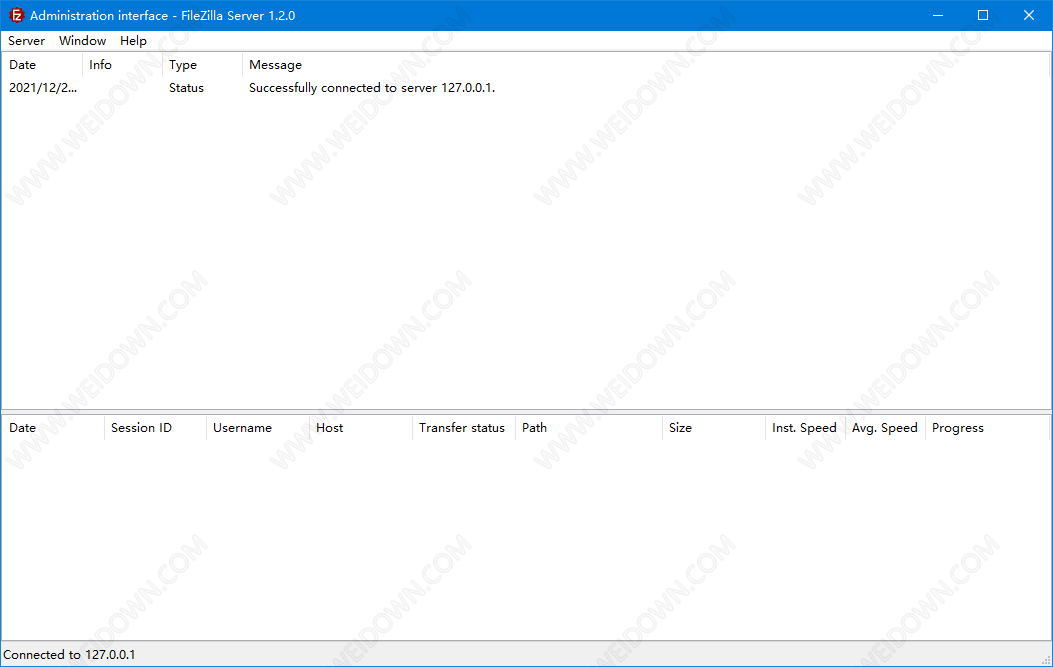1053x667 pixels.
Task: Click the Type column header in log
Action: [202, 64]
